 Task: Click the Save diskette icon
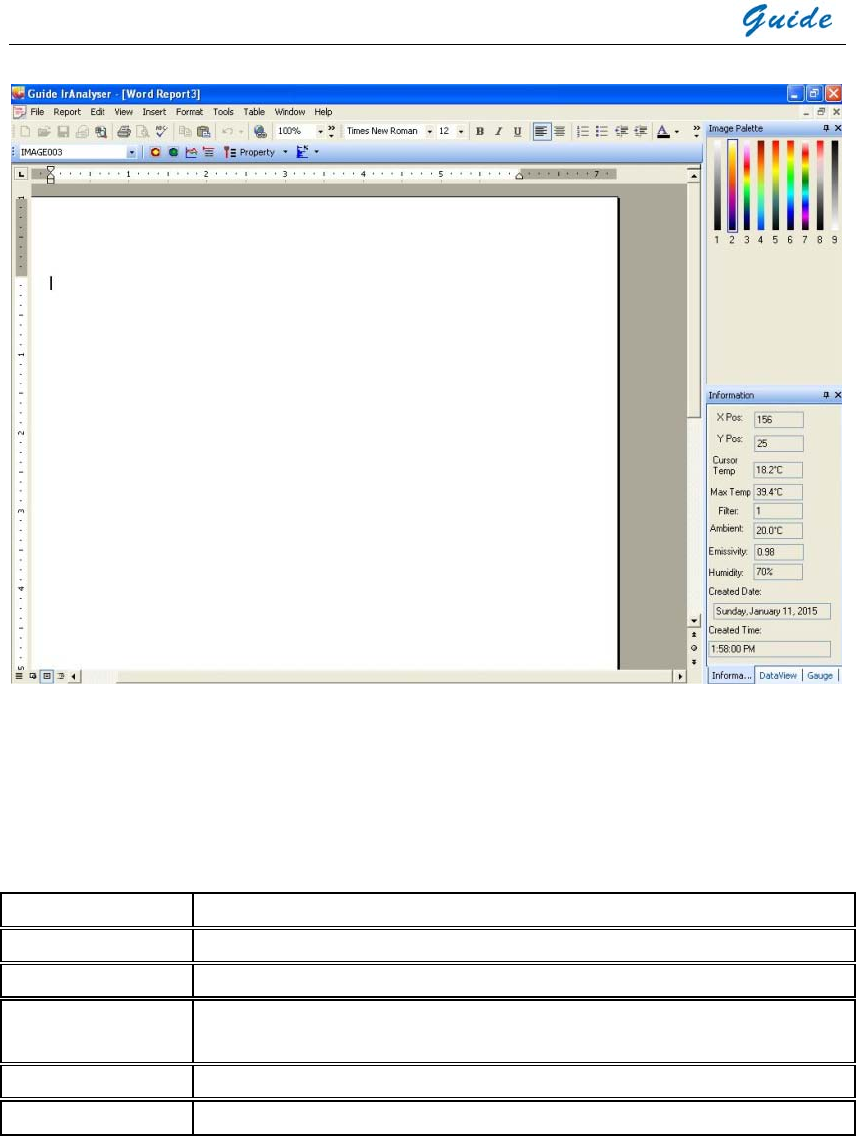63,131
